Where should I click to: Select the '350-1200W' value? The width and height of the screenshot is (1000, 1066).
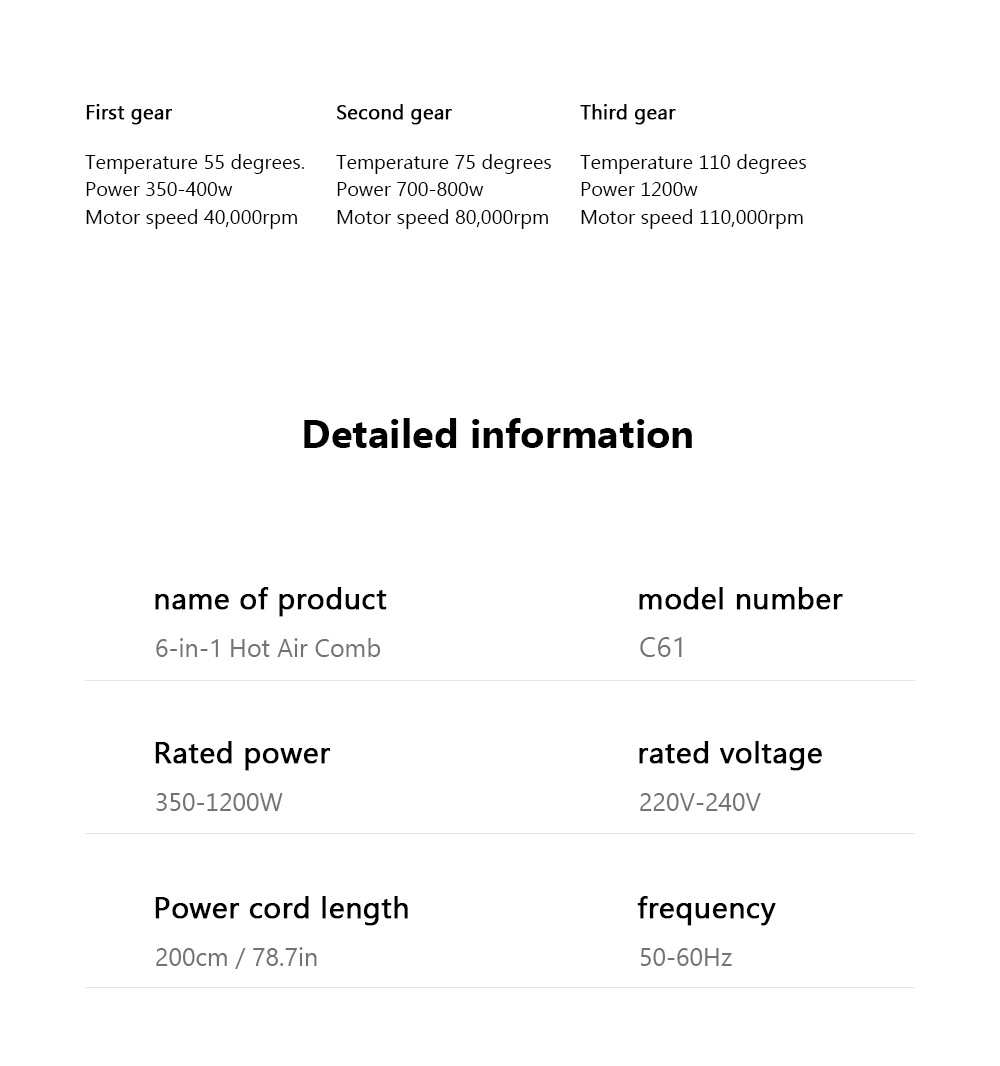(x=219, y=802)
